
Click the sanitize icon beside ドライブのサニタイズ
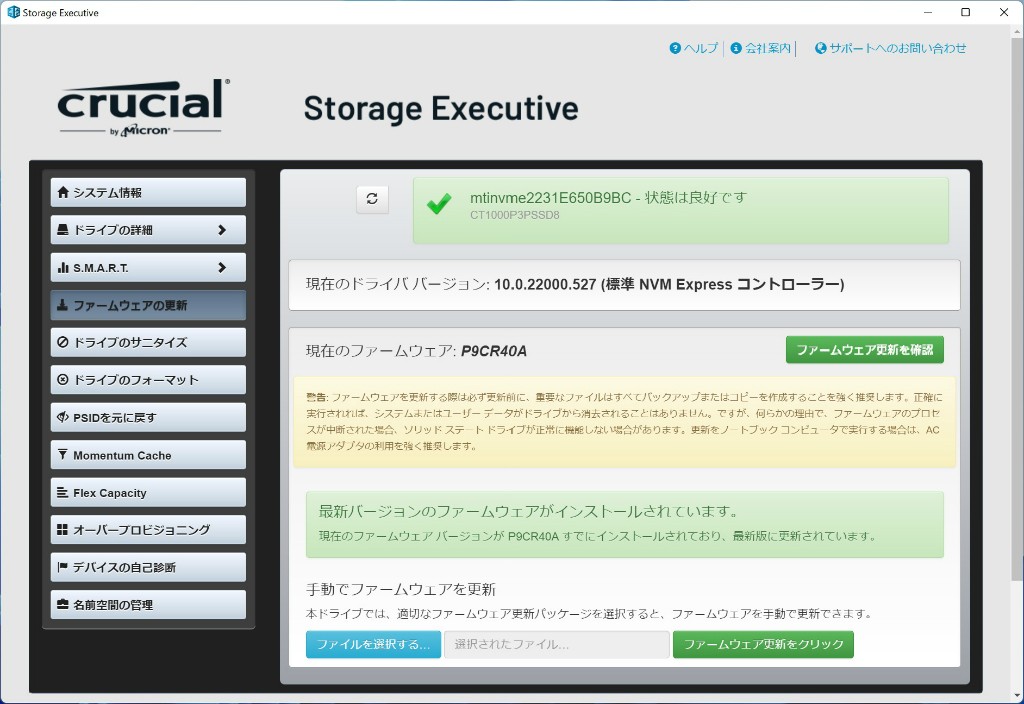(63, 342)
